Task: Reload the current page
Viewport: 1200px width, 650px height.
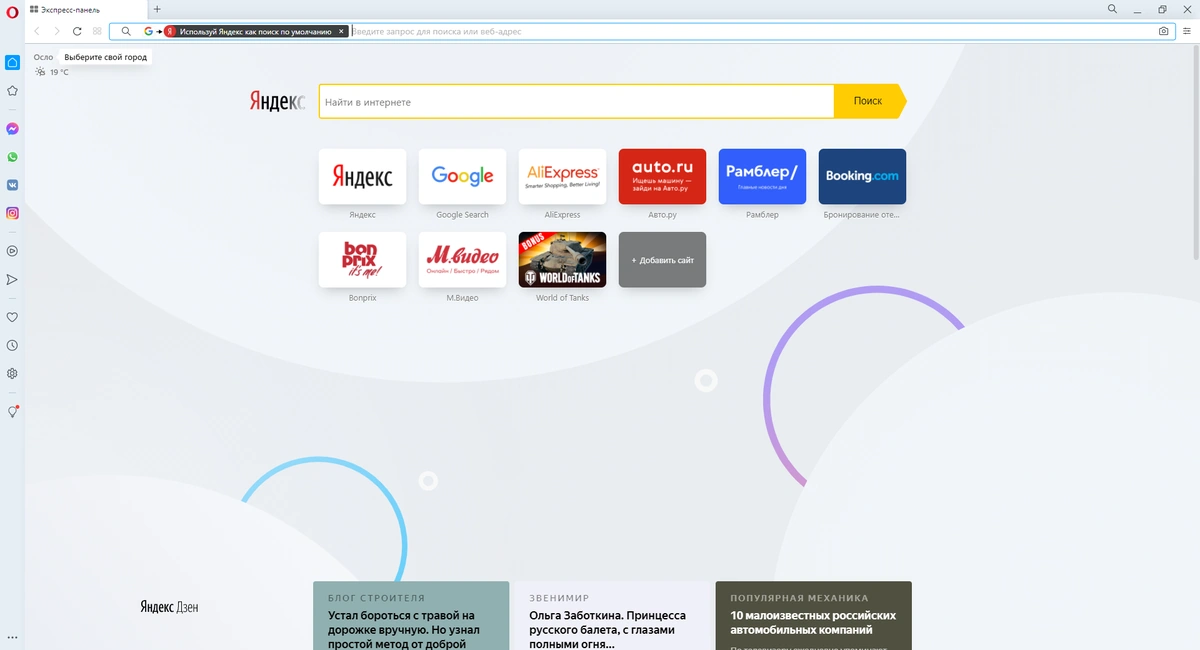Action: click(77, 31)
